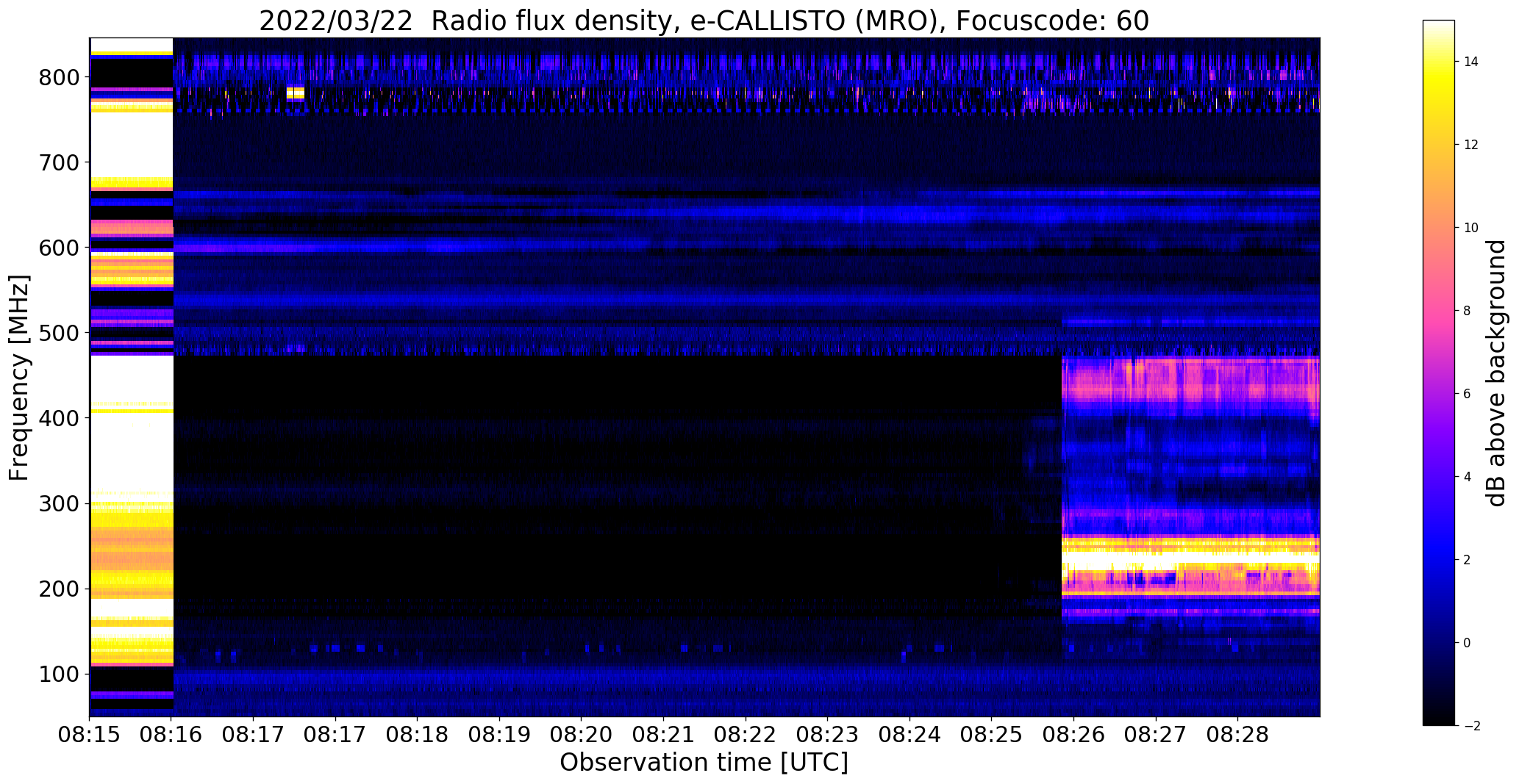Click the 08:19 time tick label

500,736
